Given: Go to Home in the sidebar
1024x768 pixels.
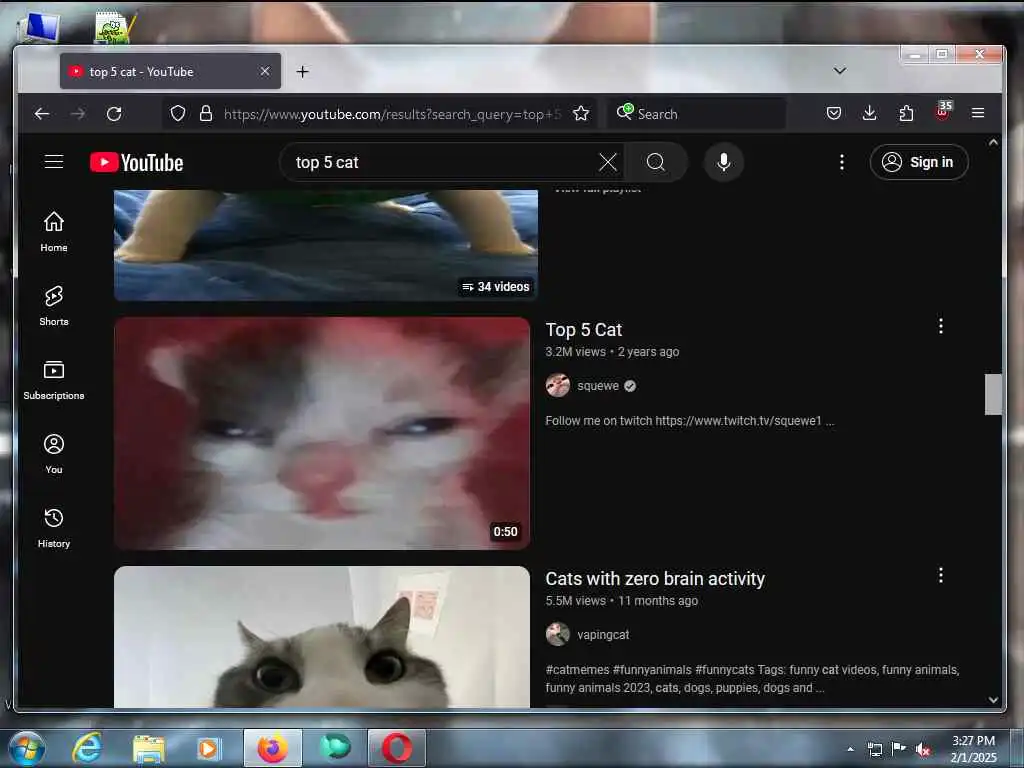Looking at the screenshot, I should [x=54, y=232].
